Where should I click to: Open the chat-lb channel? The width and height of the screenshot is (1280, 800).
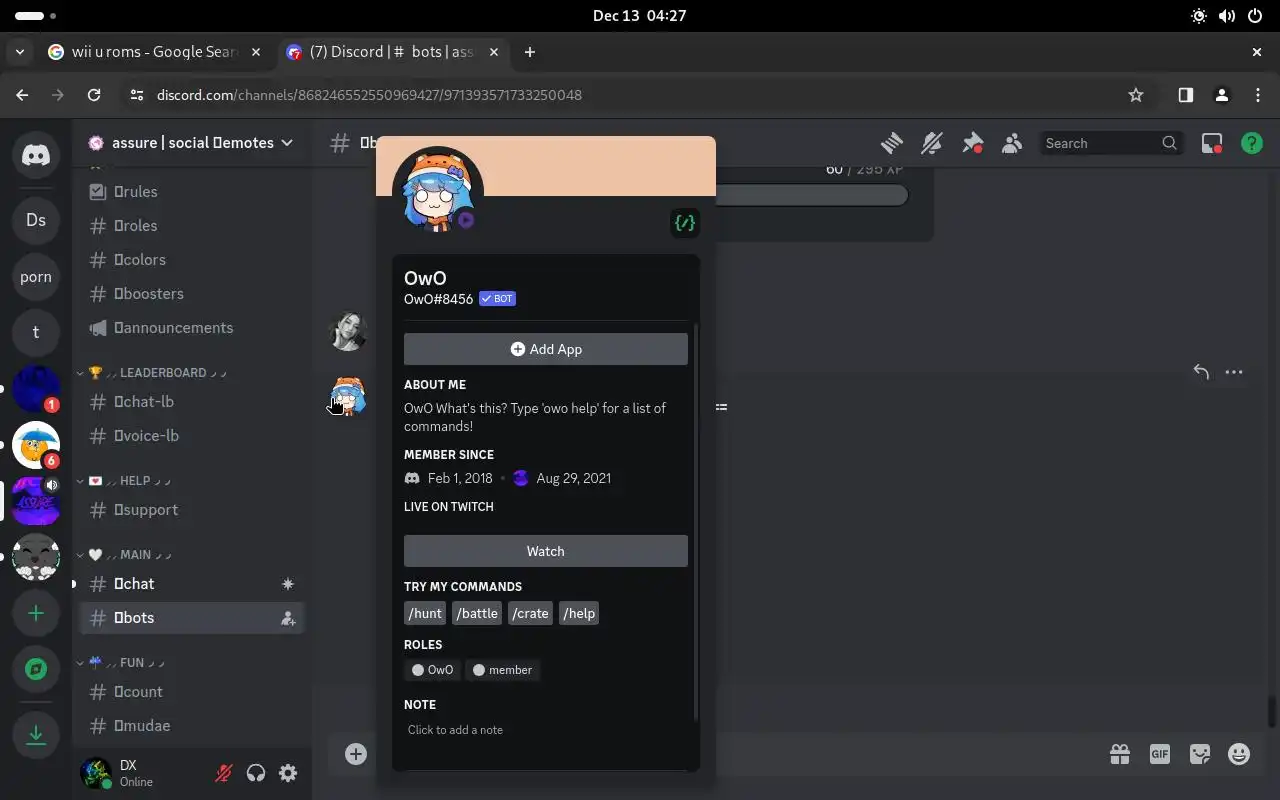click(192, 402)
